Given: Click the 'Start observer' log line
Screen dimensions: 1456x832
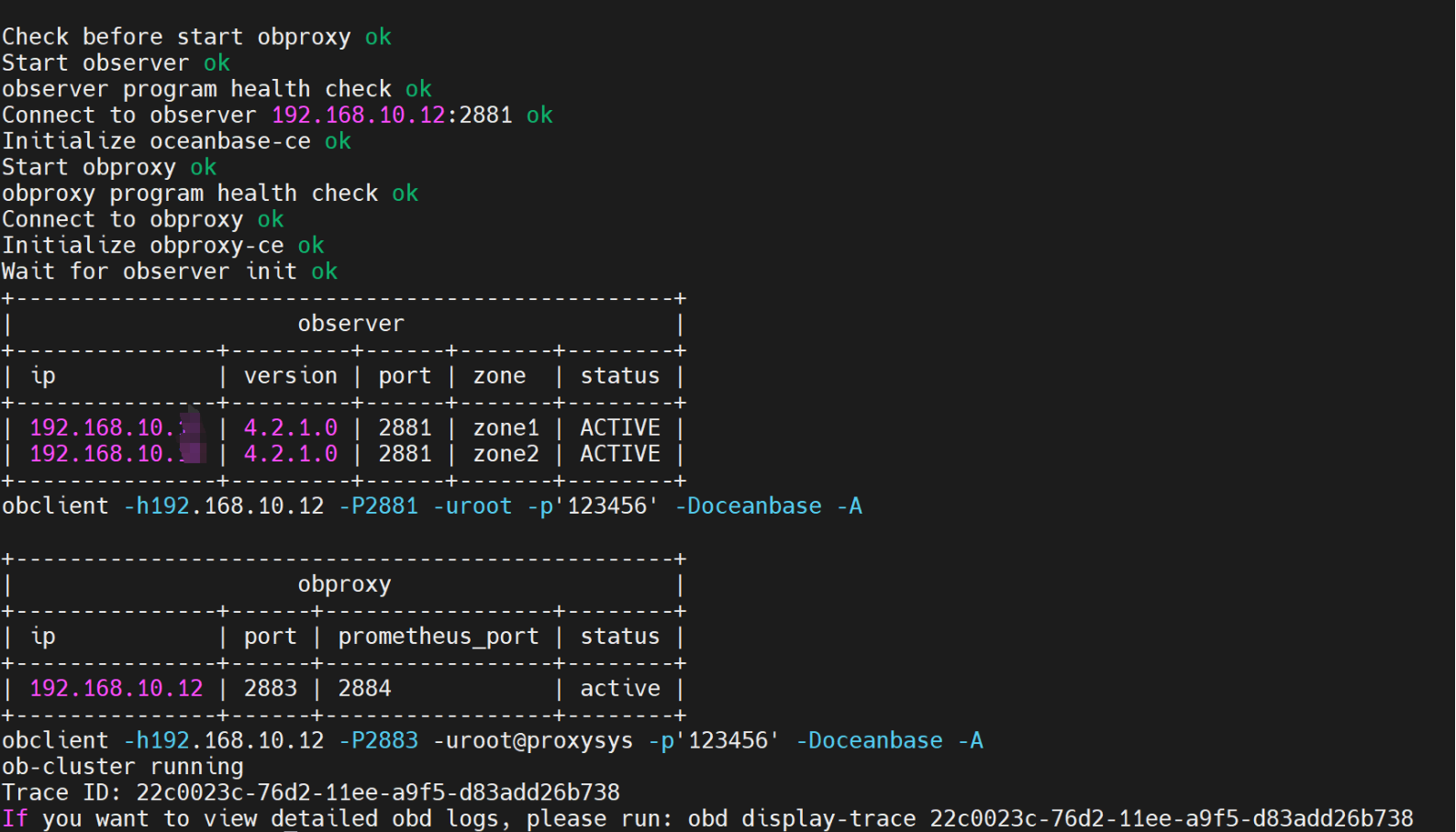Looking at the screenshot, I should point(116,62).
